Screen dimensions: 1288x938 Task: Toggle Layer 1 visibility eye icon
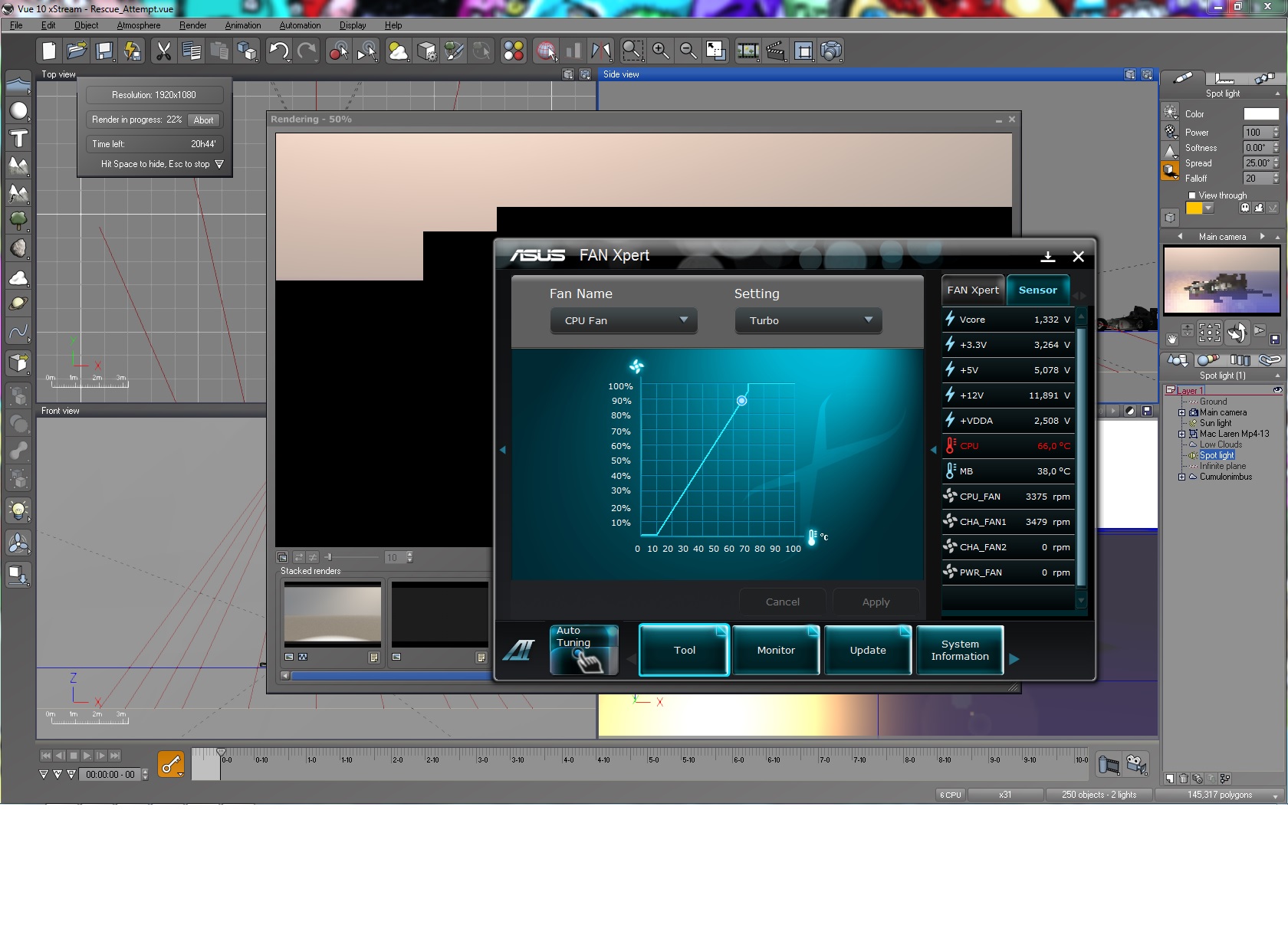pyautogui.click(x=1277, y=390)
